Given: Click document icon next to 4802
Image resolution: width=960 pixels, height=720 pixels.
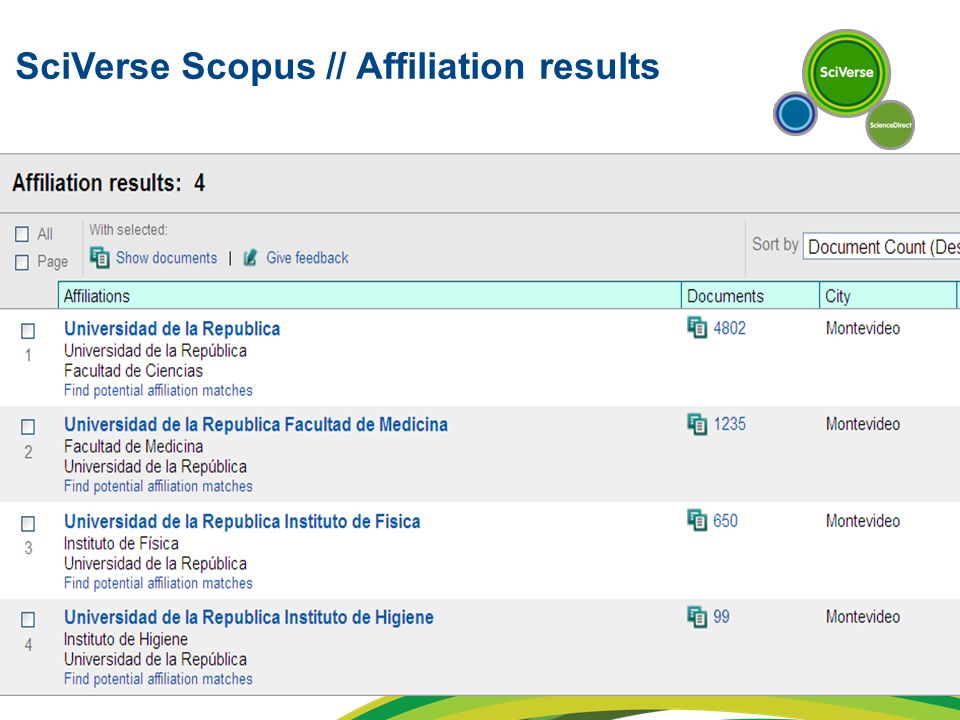Looking at the screenshot, I should 697,328.
